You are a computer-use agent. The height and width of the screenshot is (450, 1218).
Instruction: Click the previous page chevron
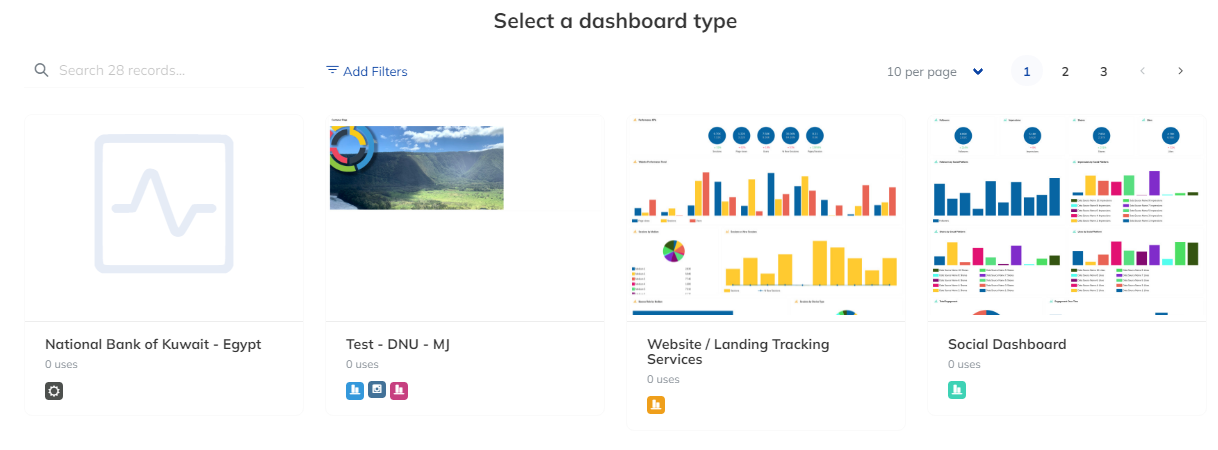(x=1142, y=71)
